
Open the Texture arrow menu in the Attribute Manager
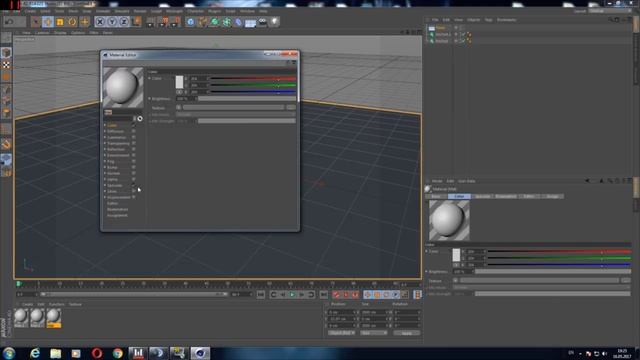tap(456, 280)
